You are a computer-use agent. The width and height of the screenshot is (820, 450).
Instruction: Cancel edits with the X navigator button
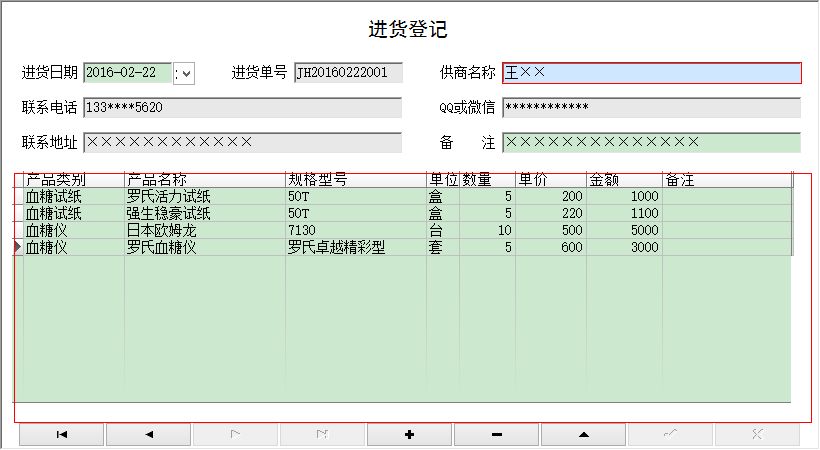coord(757,434)
